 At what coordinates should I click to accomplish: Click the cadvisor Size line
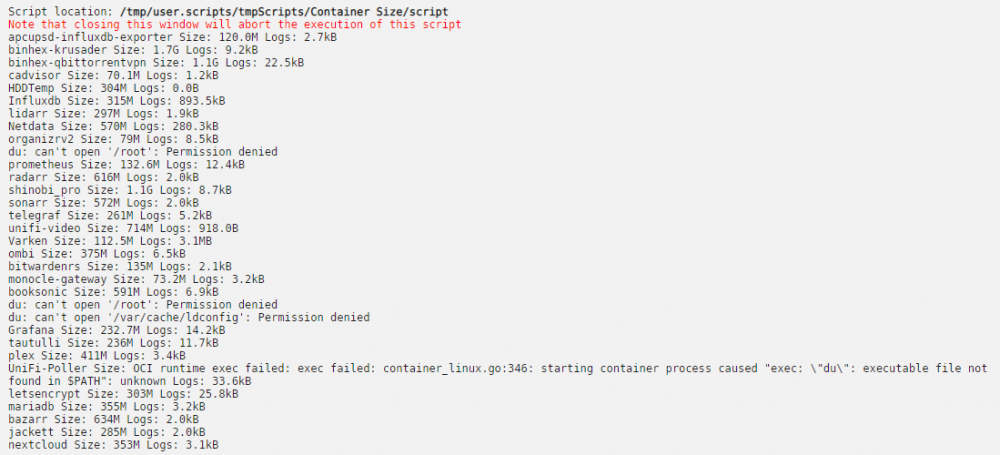[114, 75]
